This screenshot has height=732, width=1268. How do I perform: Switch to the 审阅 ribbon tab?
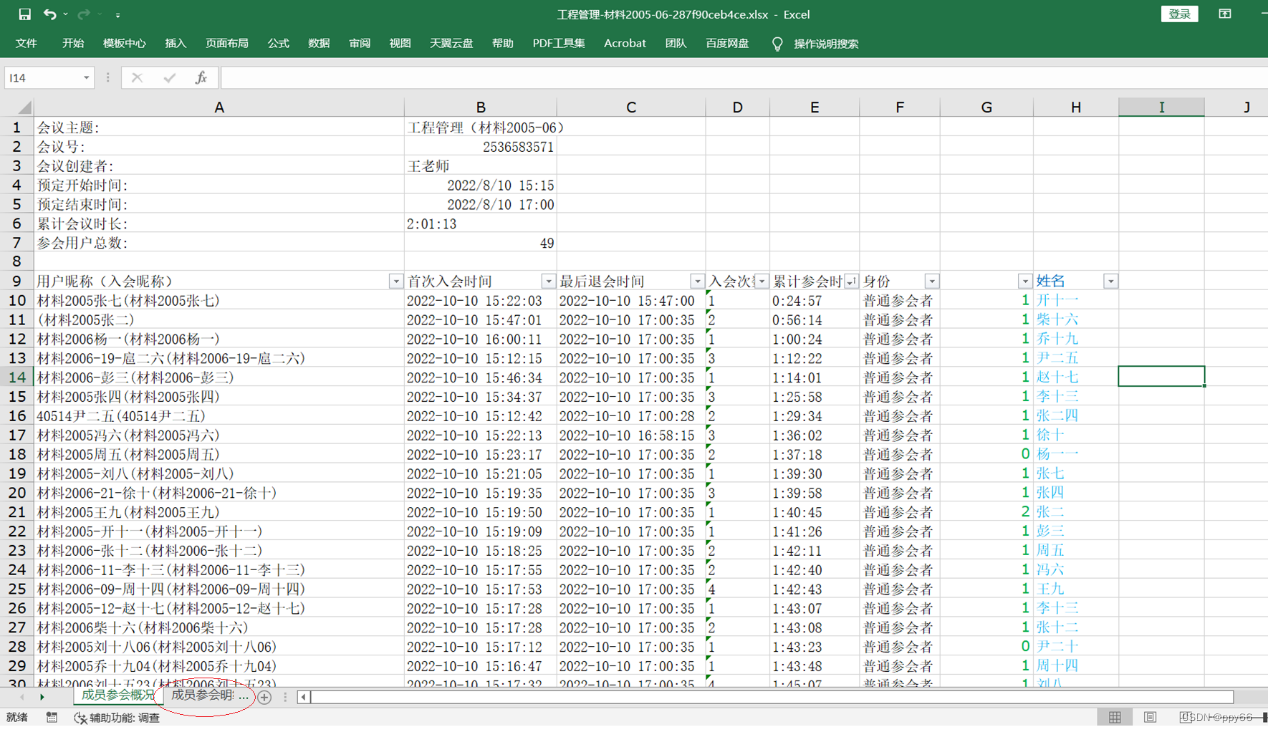[360, 44]
